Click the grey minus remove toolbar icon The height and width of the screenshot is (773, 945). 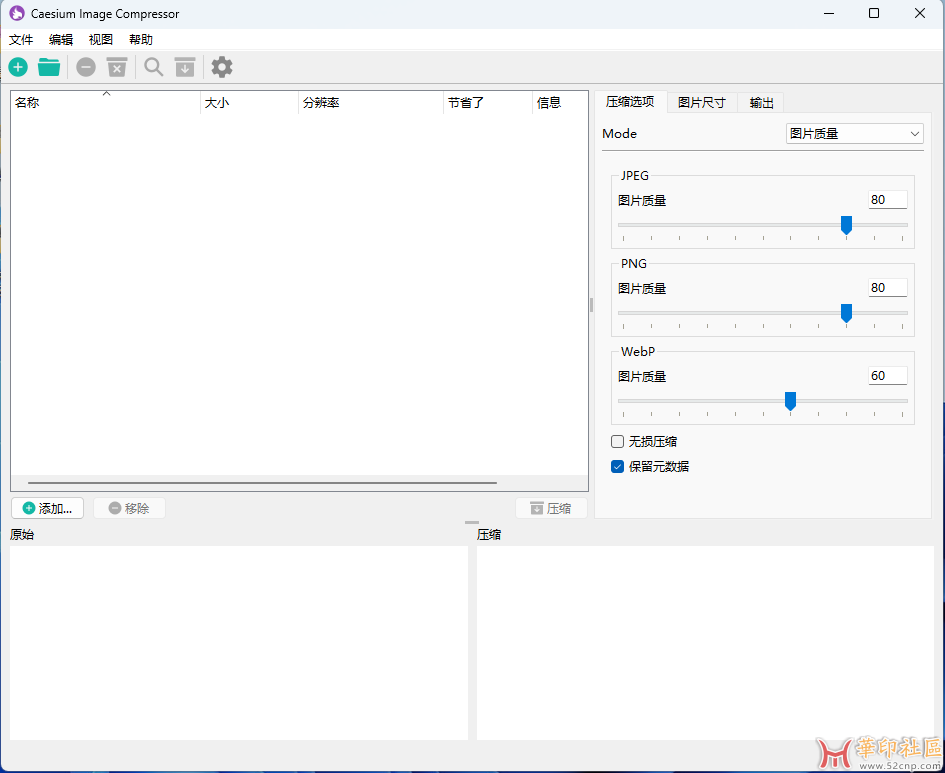[x=86, y=67]
